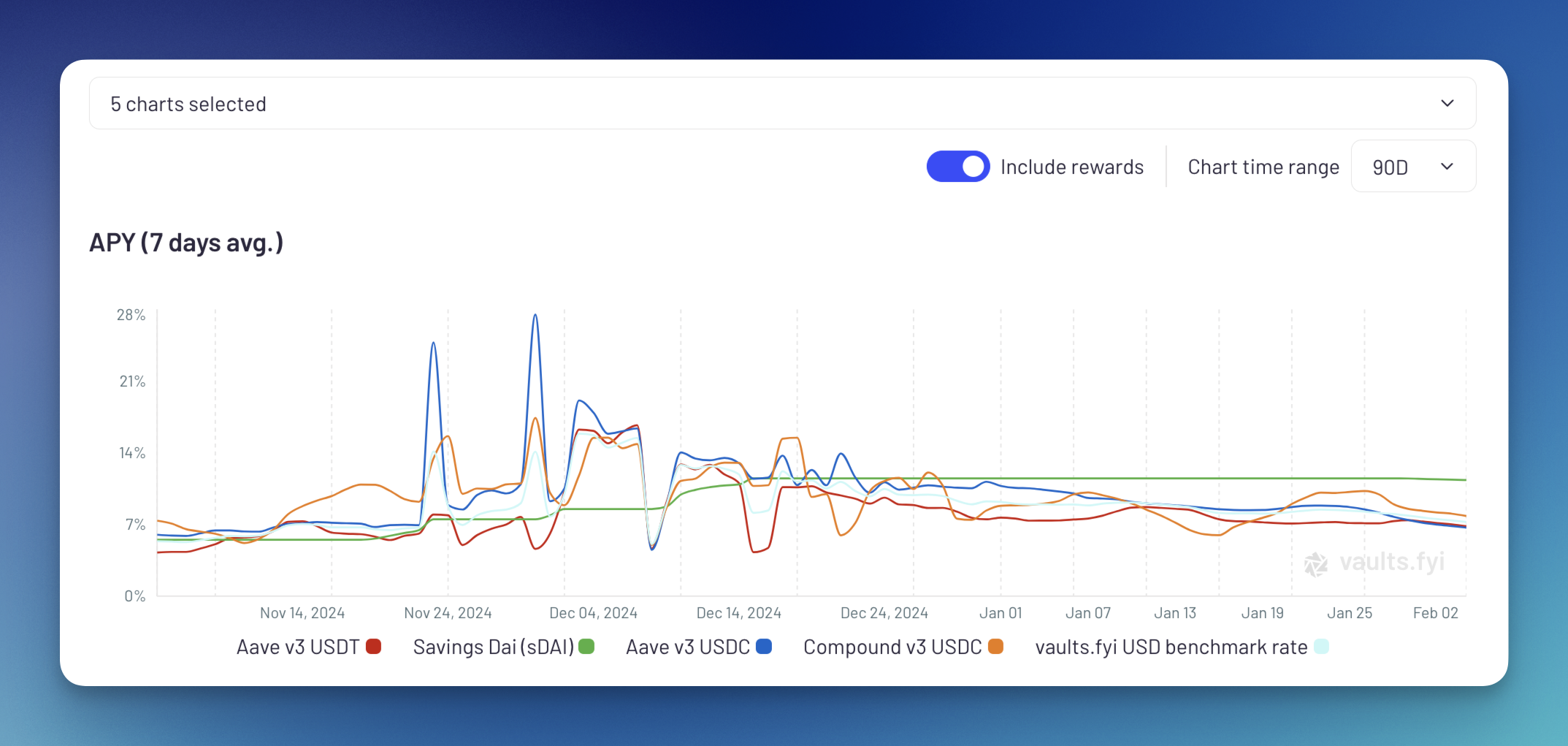Viewport: 1568px width, 746px height.
Task: Click the Nov 14, 2024 axis label
Action: pos(302,613)
